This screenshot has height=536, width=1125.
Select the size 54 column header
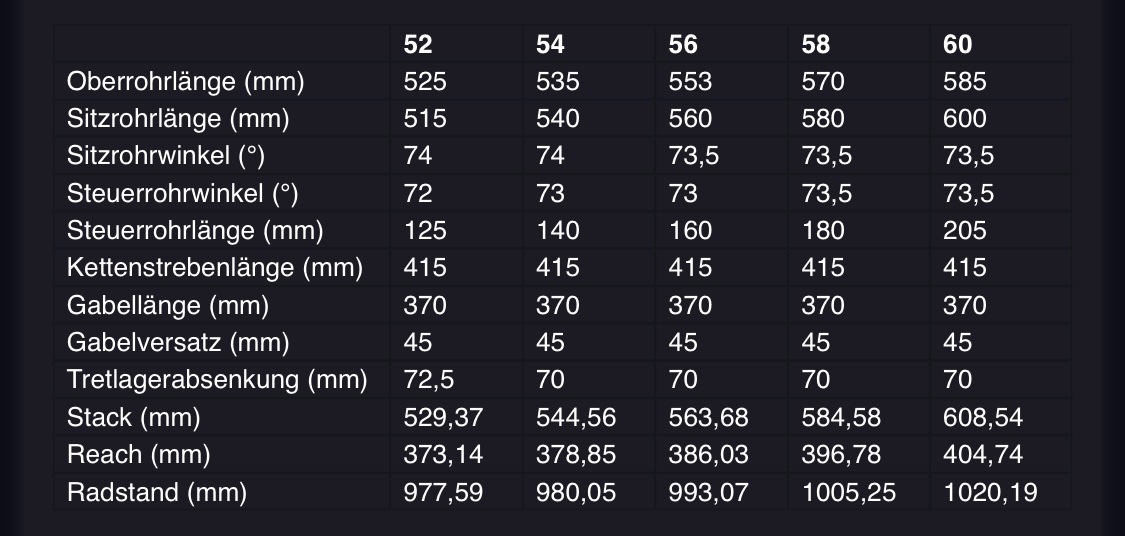tap(550, 44)
